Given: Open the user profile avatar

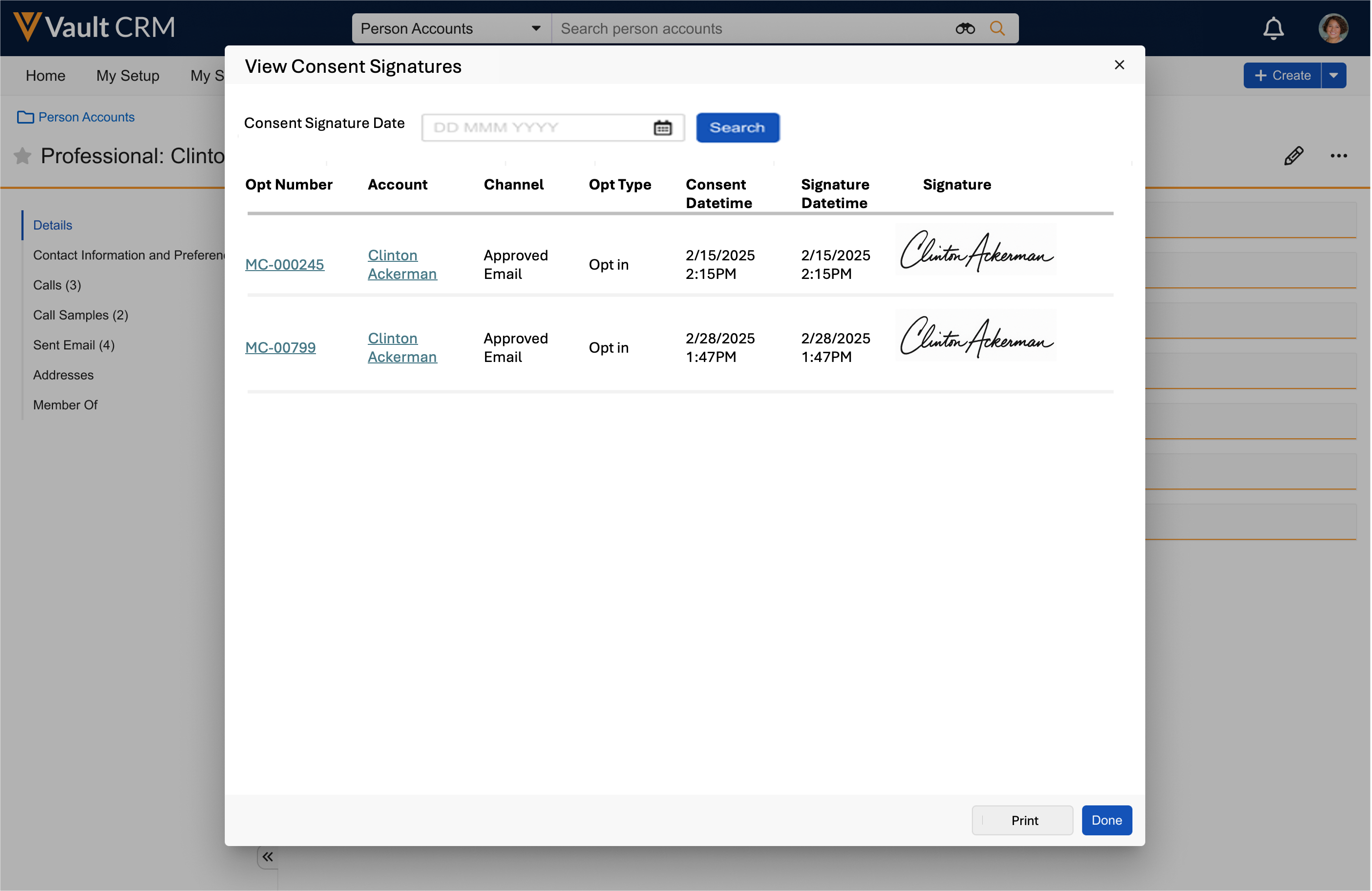Looking at the screenshot, I should point(1332,28).
